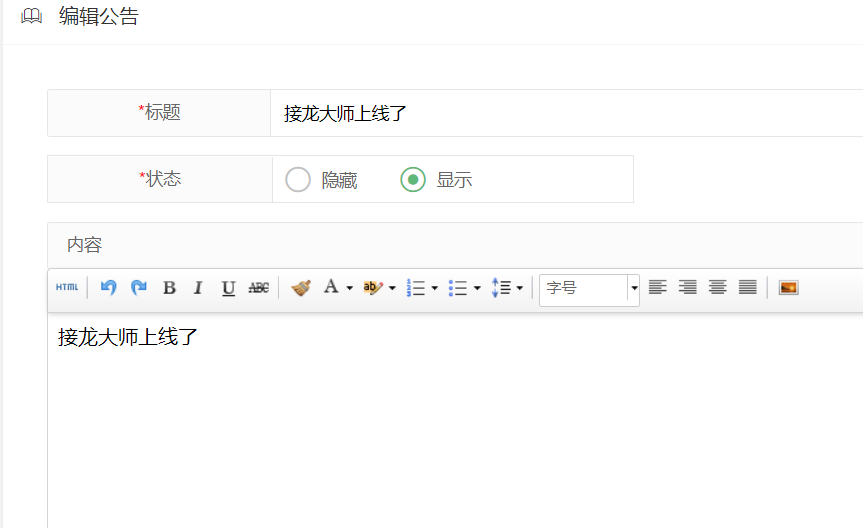Expand the bullet list style dropdown

point(477,288)
